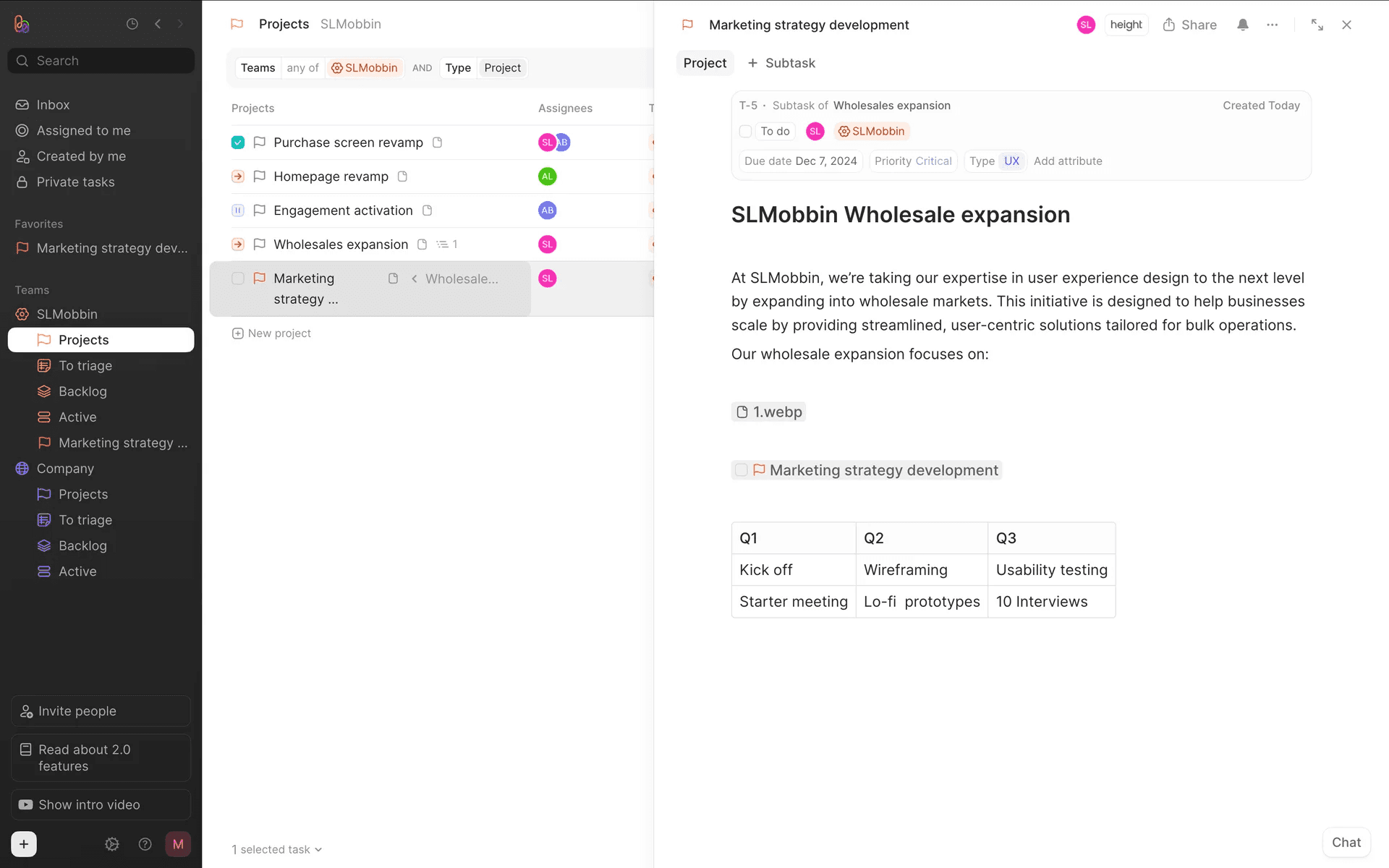The height and width of the screenshot is (868, 1389).
Task: Click the Share button
Action: point(1189,25)
